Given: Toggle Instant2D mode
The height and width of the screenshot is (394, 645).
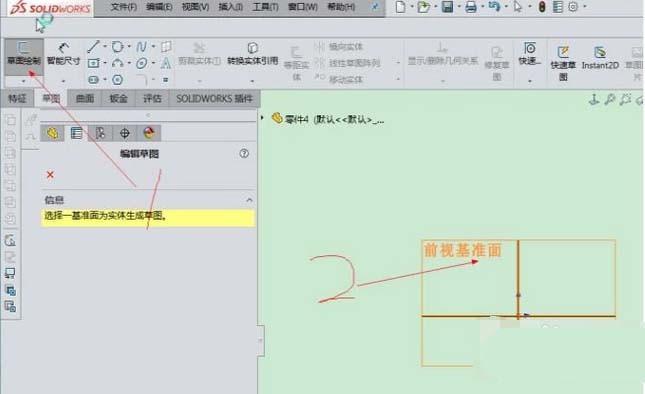Looking at the screenshot, I should coord(600,58).
